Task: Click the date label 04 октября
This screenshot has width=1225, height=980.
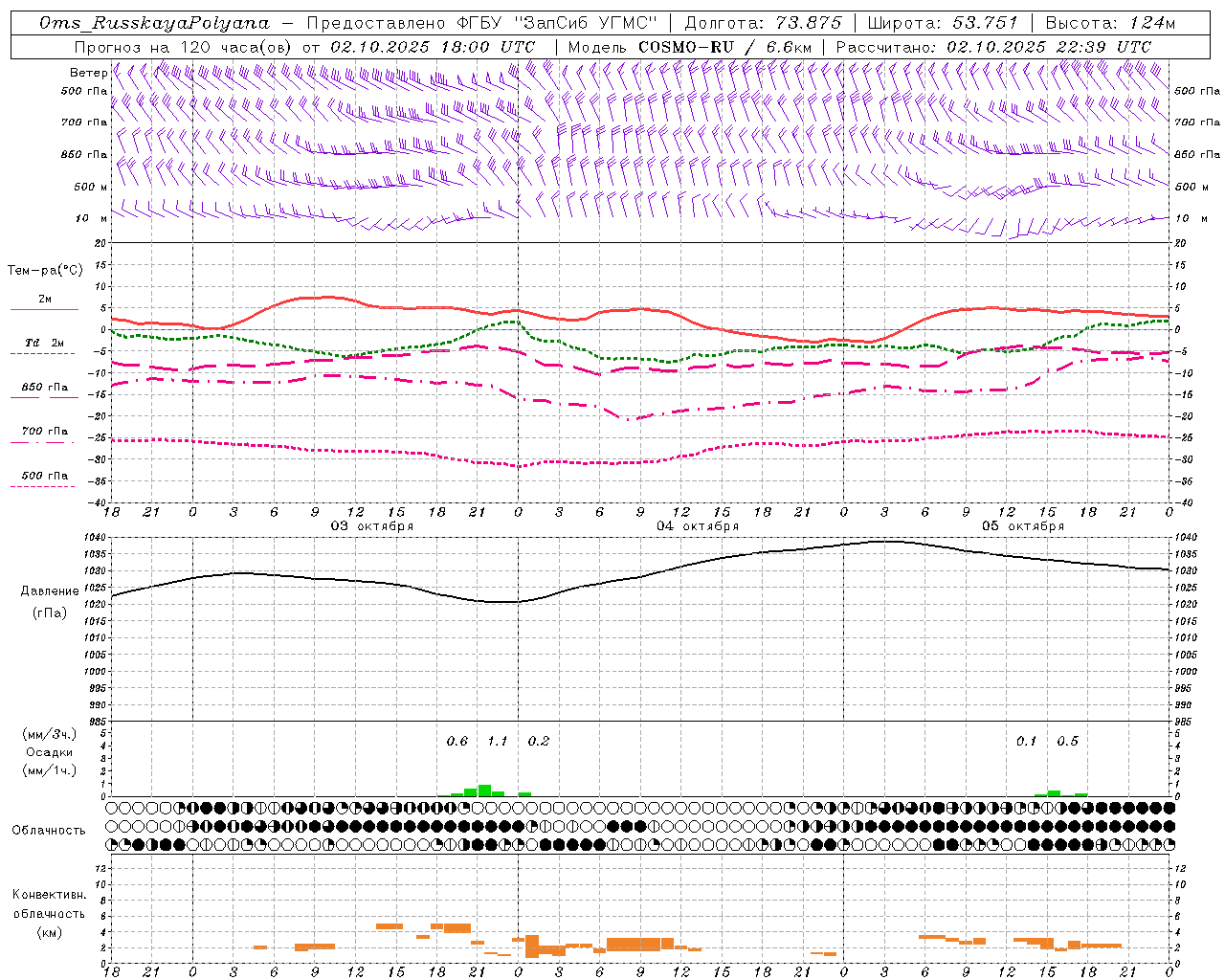Action: tap(698, 526)
